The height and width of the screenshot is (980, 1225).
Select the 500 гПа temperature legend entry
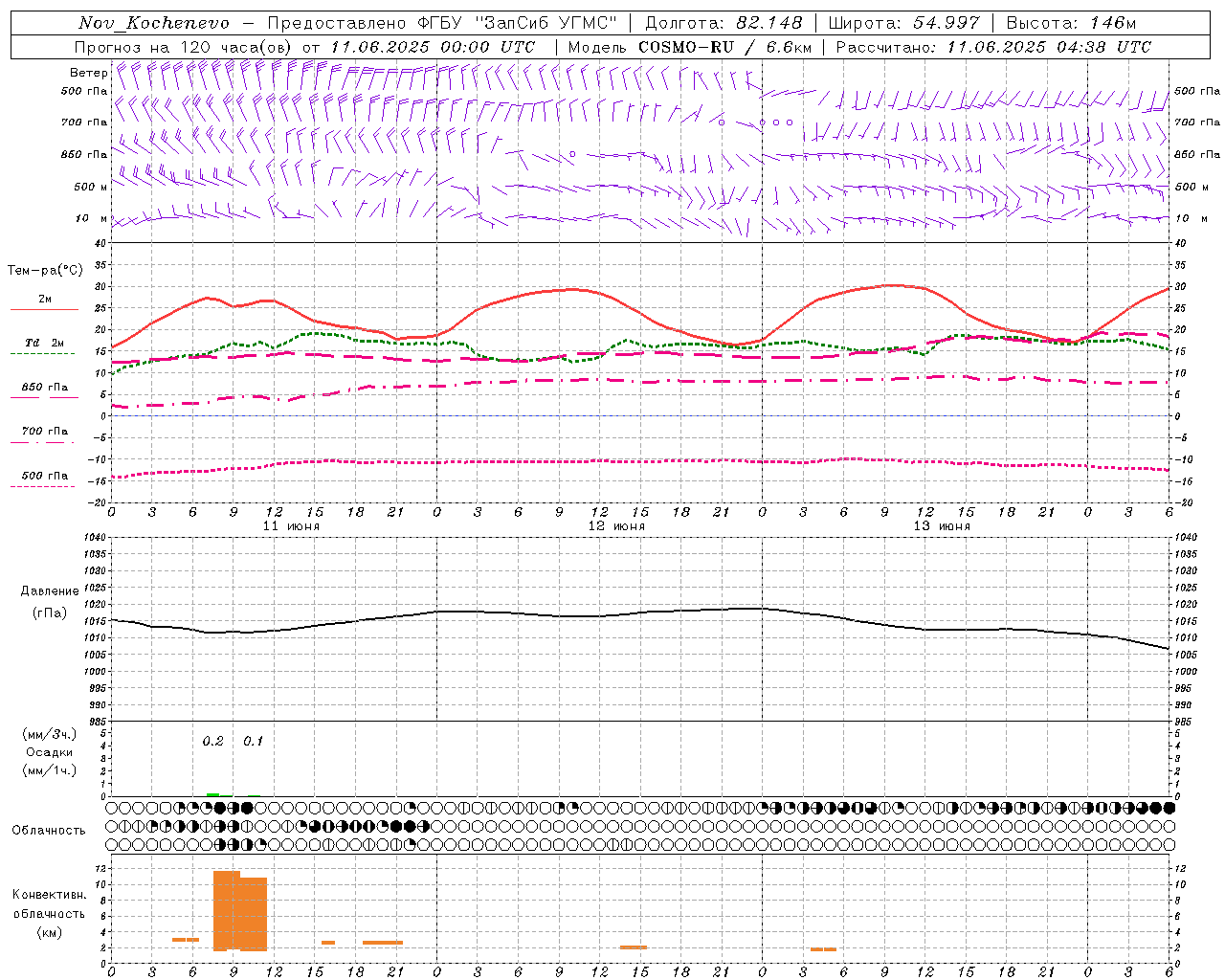pos(44,479)
